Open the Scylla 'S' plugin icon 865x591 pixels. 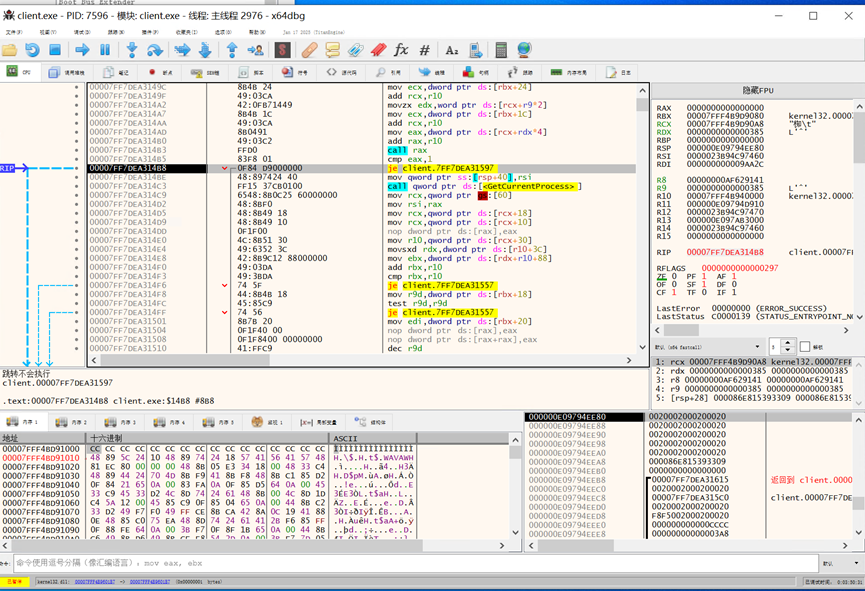283,50
